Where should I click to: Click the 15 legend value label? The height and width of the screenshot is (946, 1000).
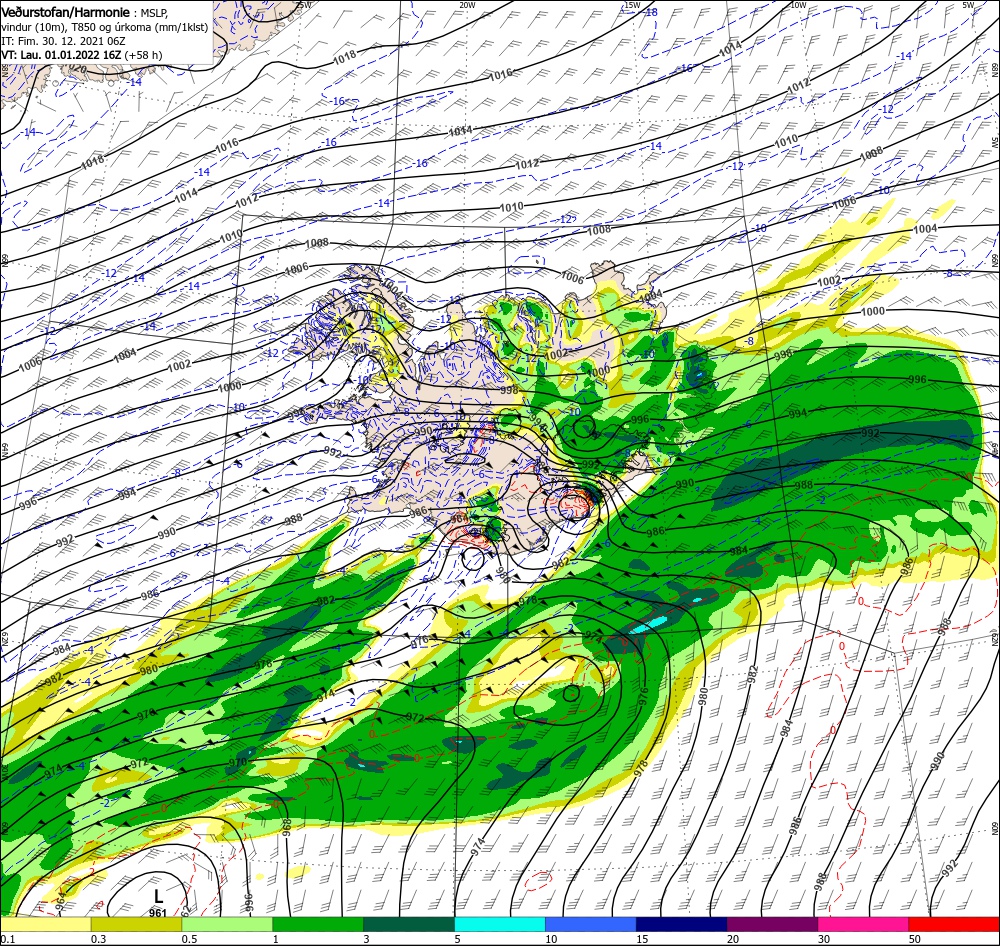tap(642, 938)
